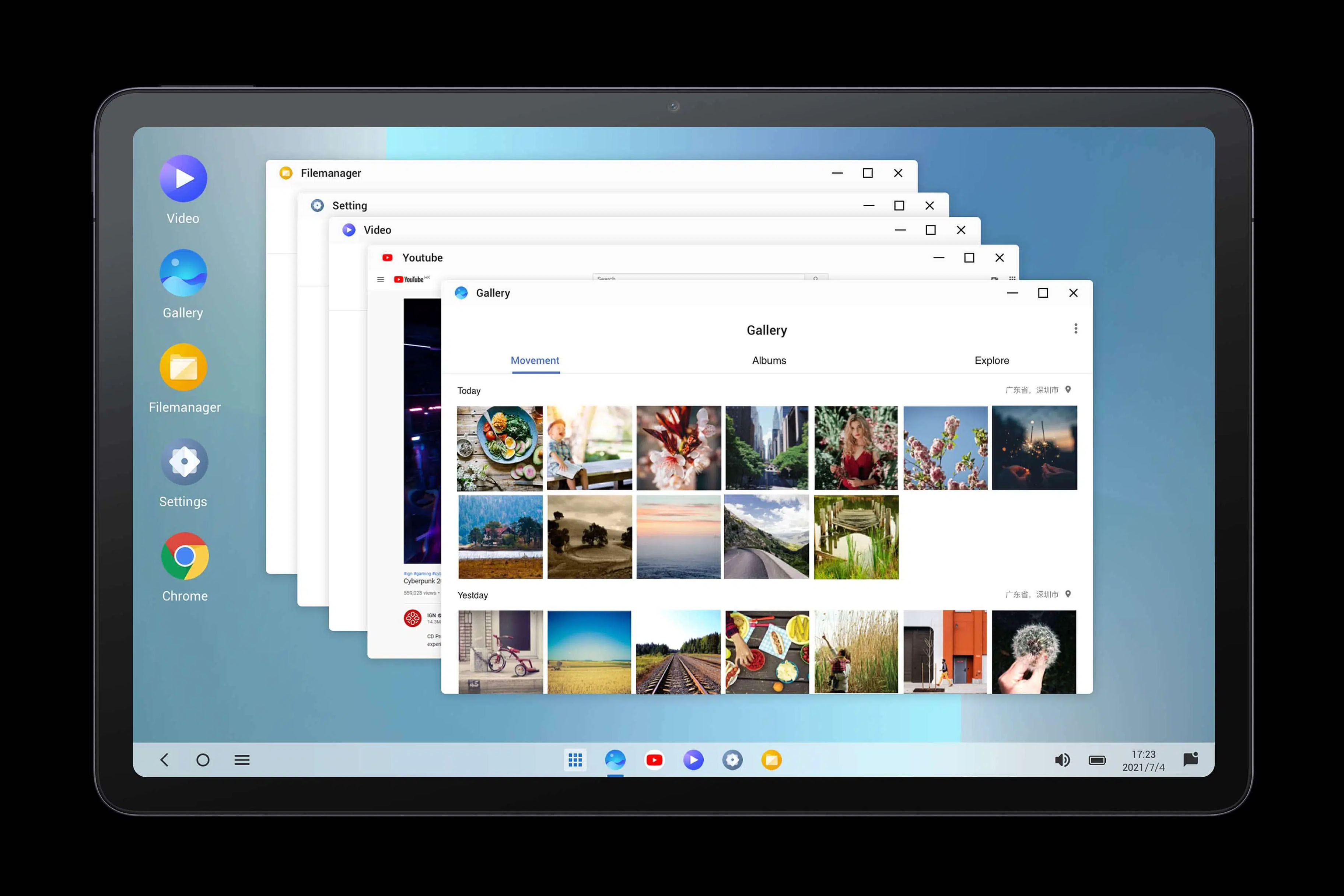Open Gallery three-dot overflow menu

click(x=1075, y=329)
